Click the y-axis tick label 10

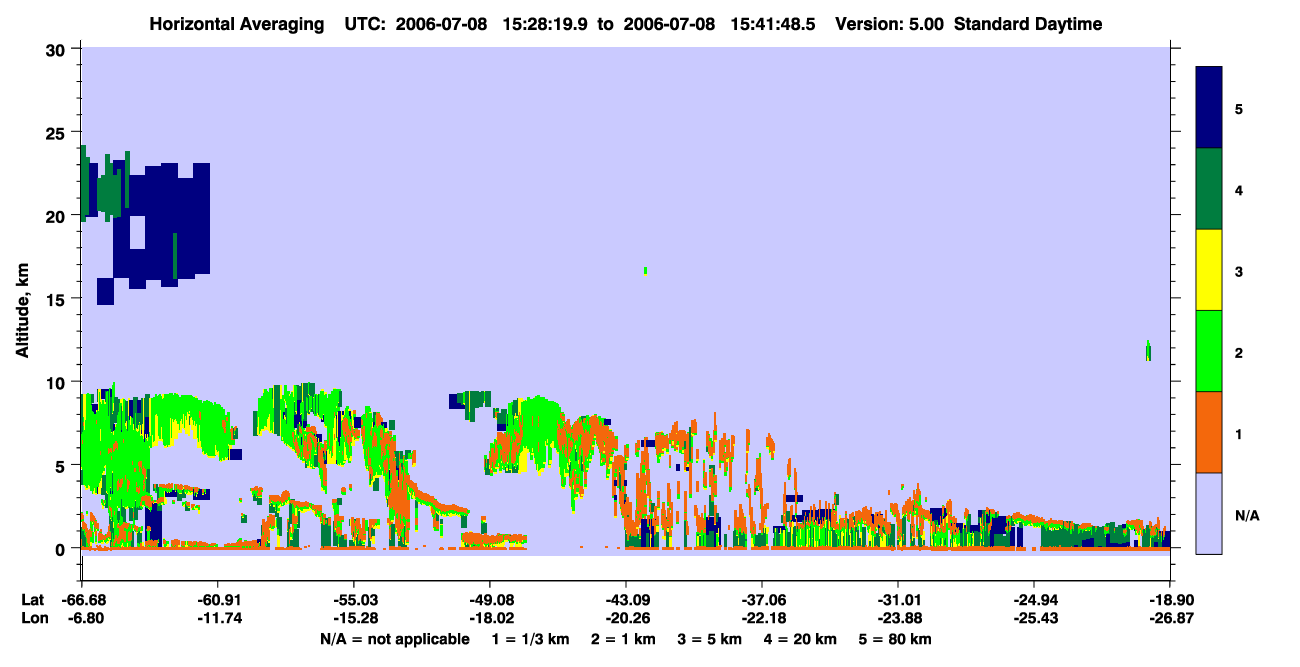coord(58,382)
